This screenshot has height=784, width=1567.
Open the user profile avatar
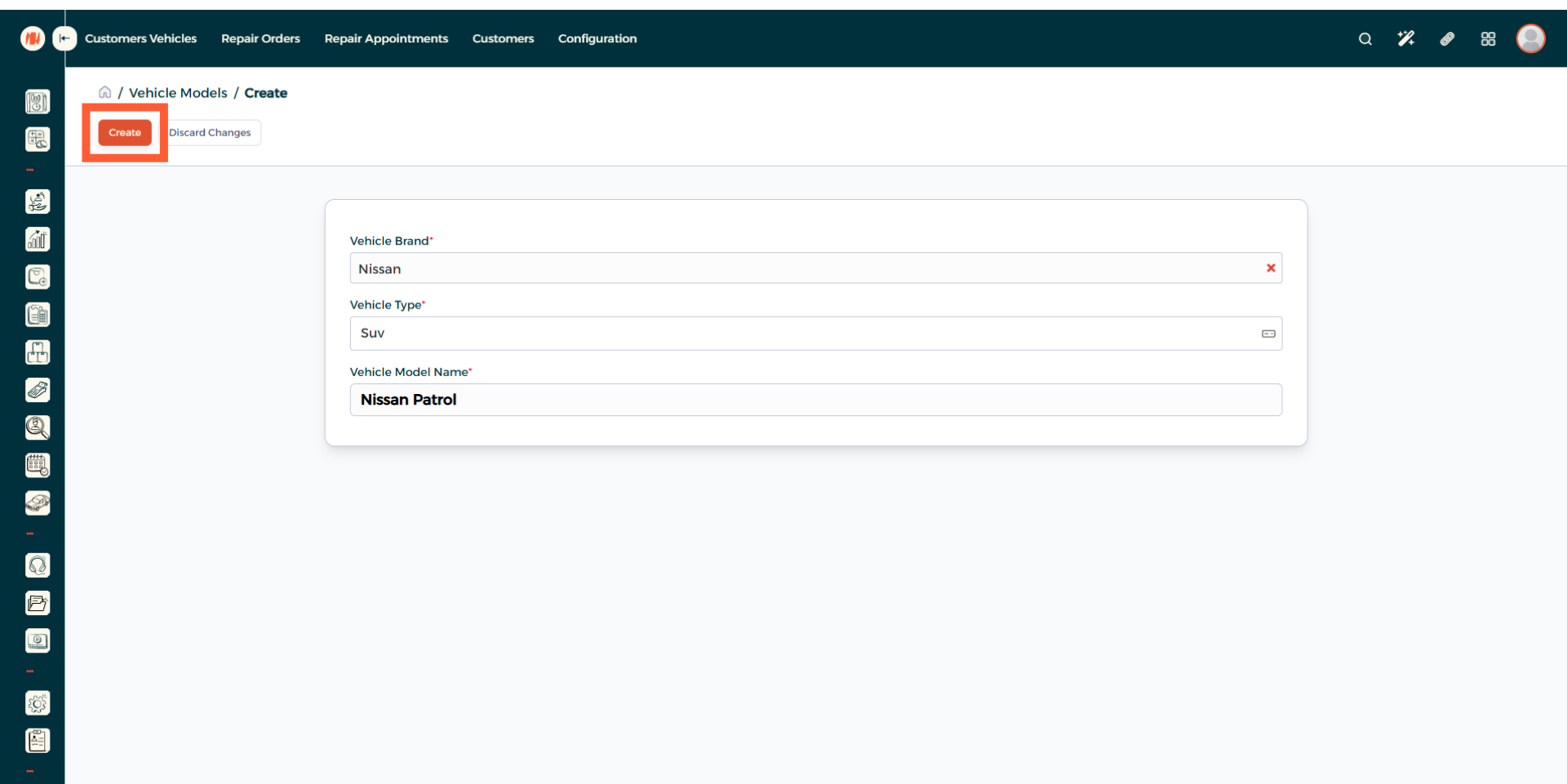tap(1530, 38)
